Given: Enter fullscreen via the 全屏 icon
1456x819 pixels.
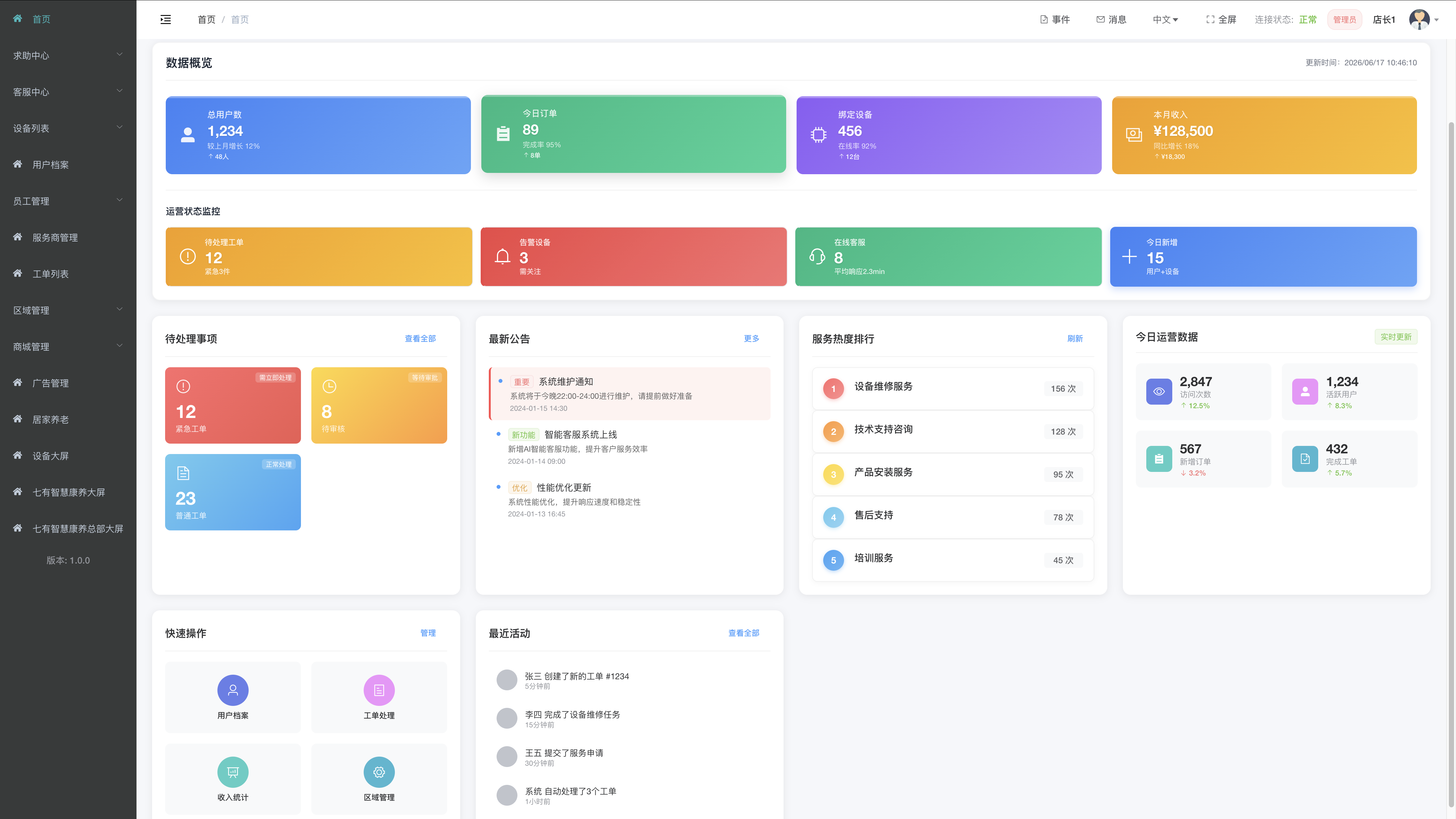Looking at the screenshot, I should click(1210, 20).
